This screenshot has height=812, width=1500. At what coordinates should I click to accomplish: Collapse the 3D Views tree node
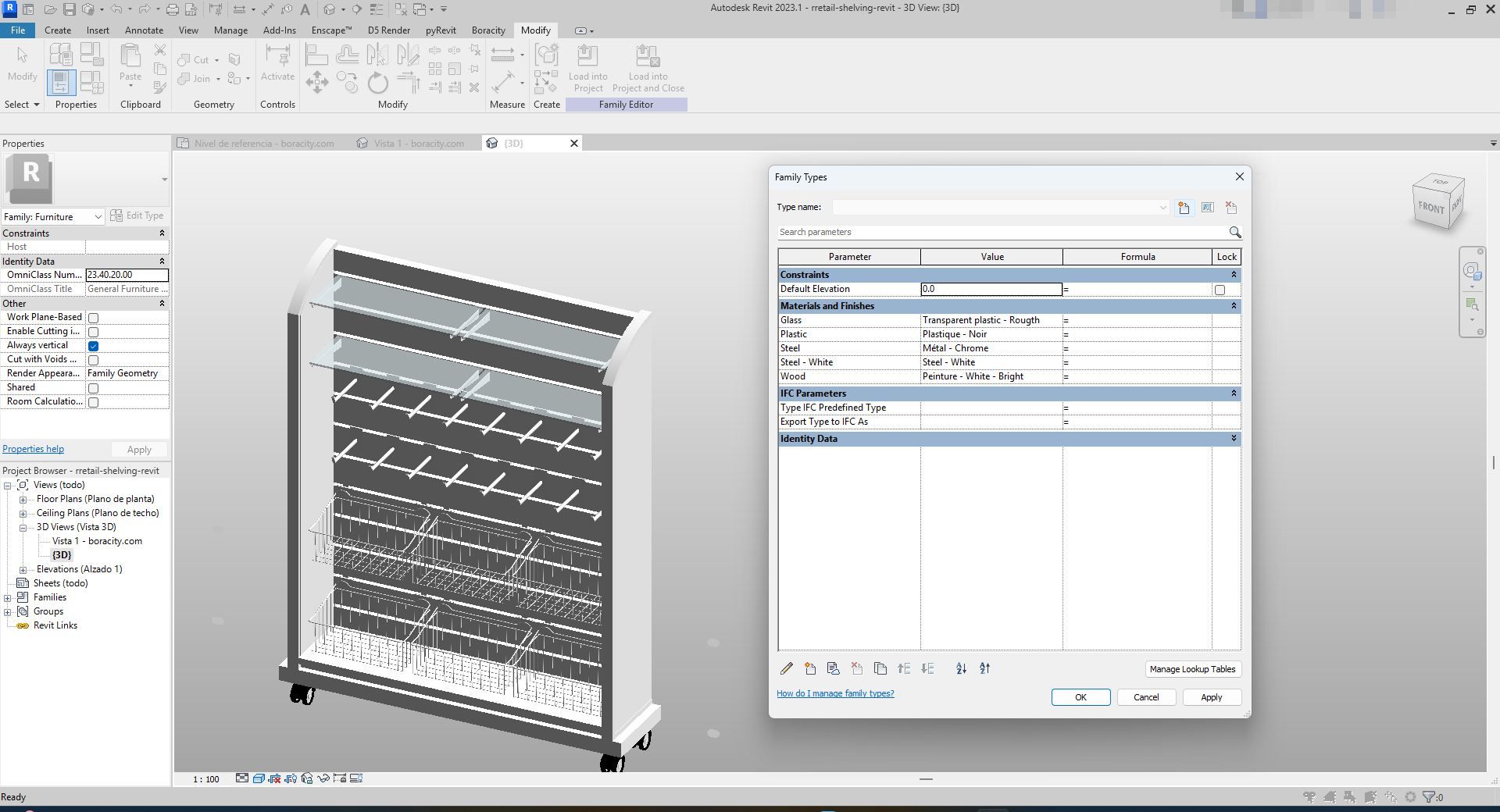click(x=23, y=528)
